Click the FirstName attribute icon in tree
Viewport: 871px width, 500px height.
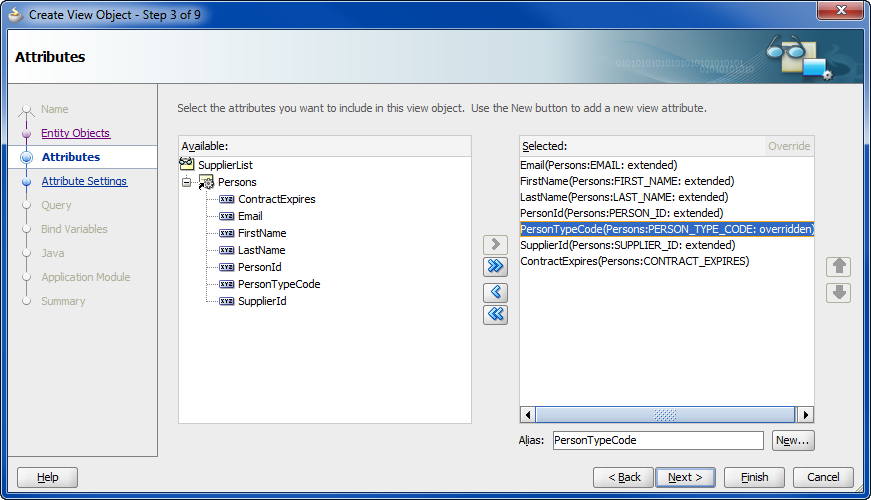pos(226,233)
